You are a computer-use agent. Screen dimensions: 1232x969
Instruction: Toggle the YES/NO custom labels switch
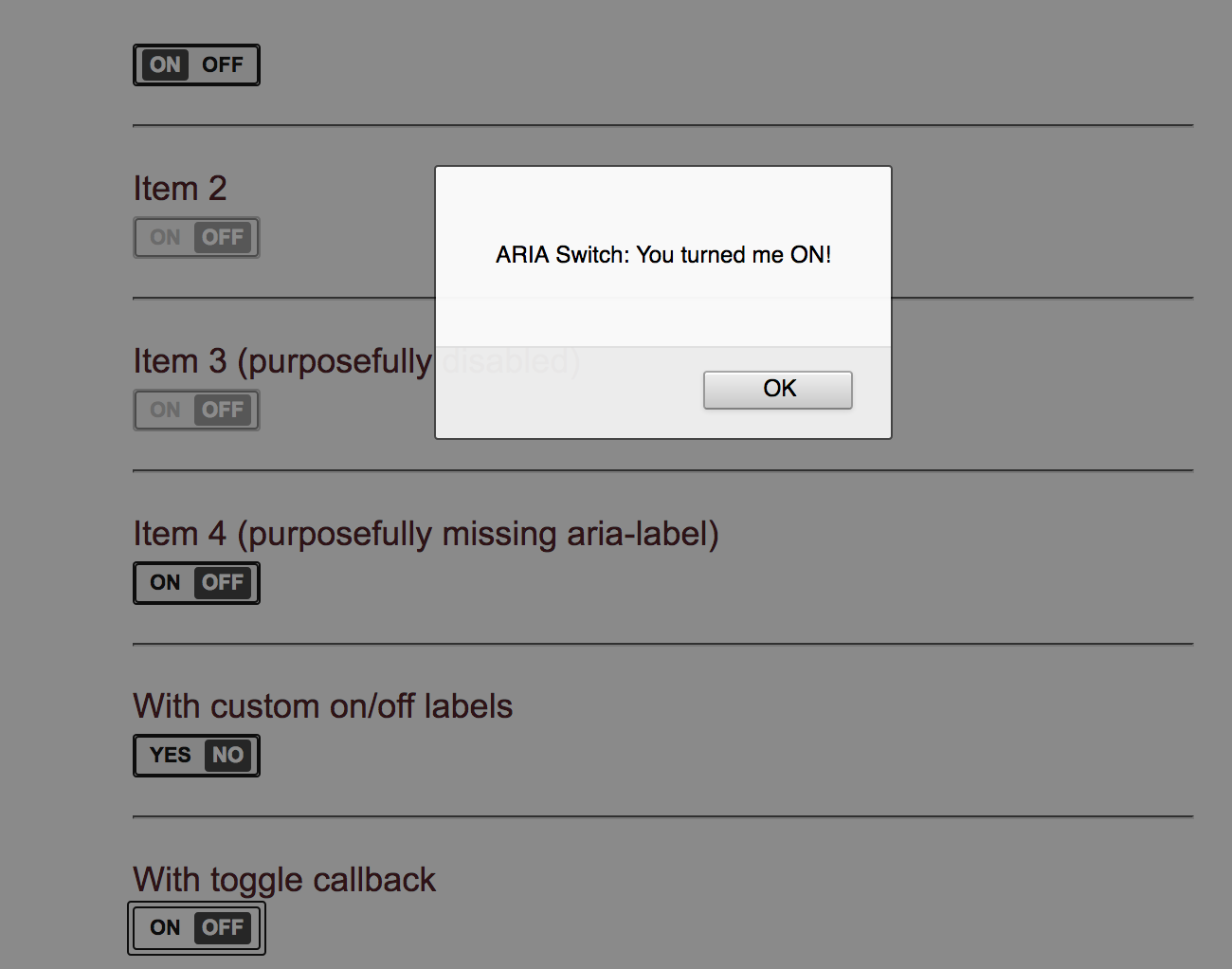[196, 756]
